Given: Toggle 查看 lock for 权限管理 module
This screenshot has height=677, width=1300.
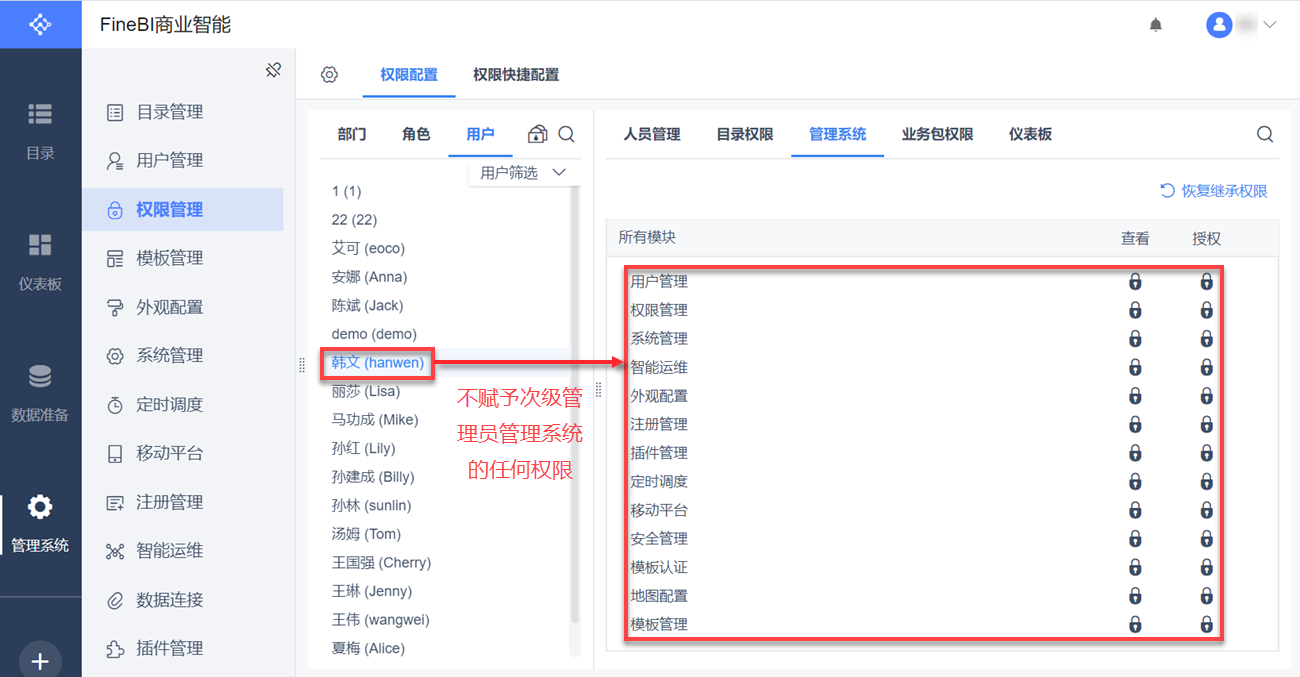Looking at the screenshot, I should 1135,310.
